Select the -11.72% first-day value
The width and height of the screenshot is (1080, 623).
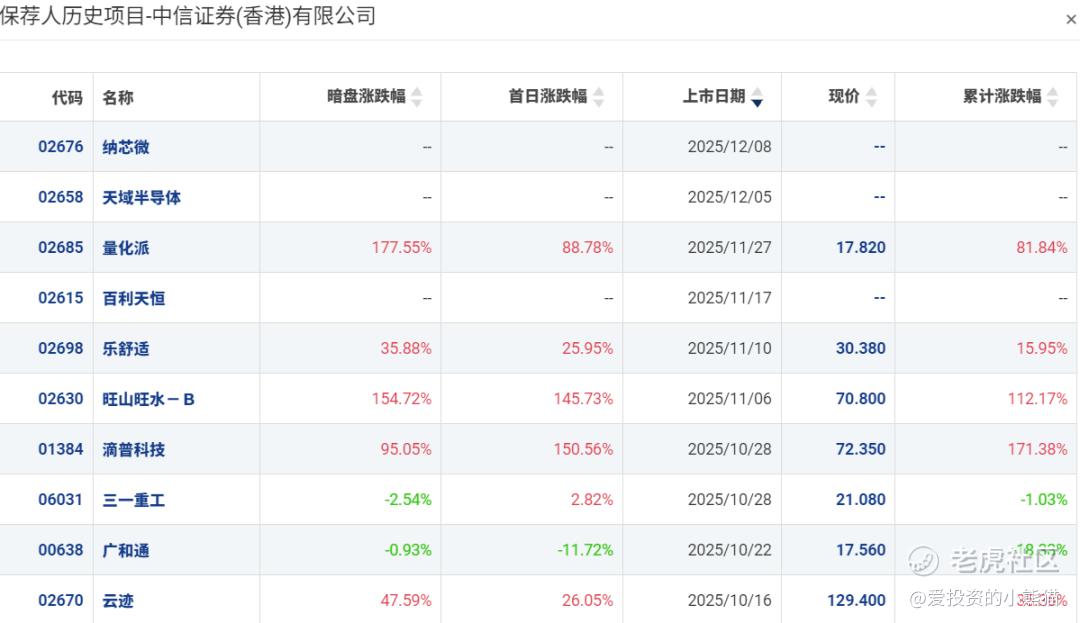(x=585, y=550)
